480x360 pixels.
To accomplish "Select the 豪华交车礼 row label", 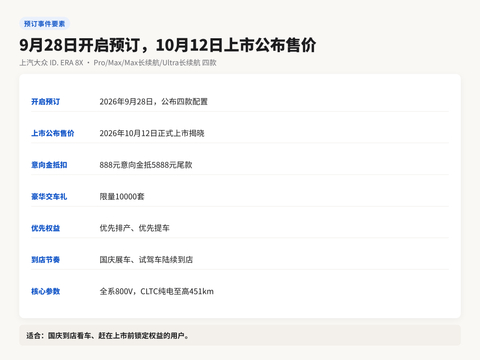I will tap(49, 197).
